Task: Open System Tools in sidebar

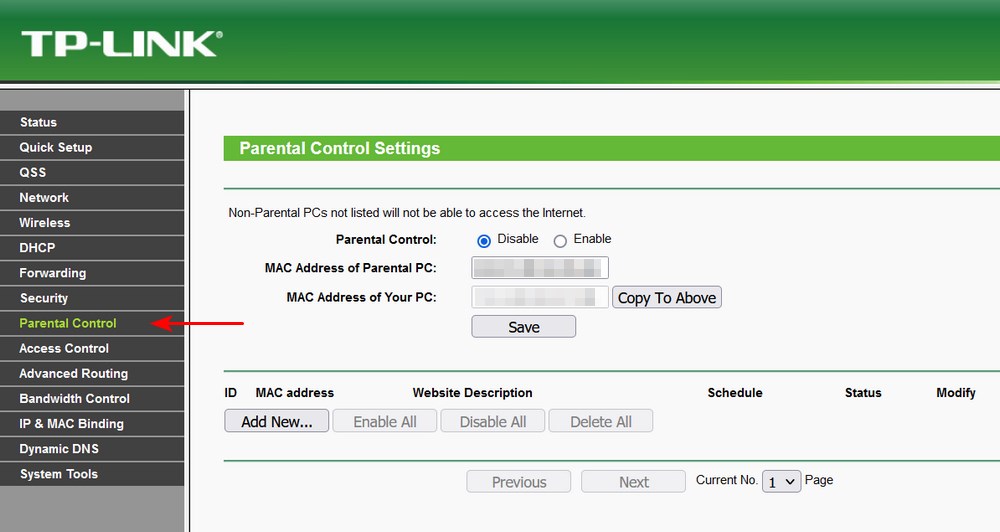Action: coord(92,474)
